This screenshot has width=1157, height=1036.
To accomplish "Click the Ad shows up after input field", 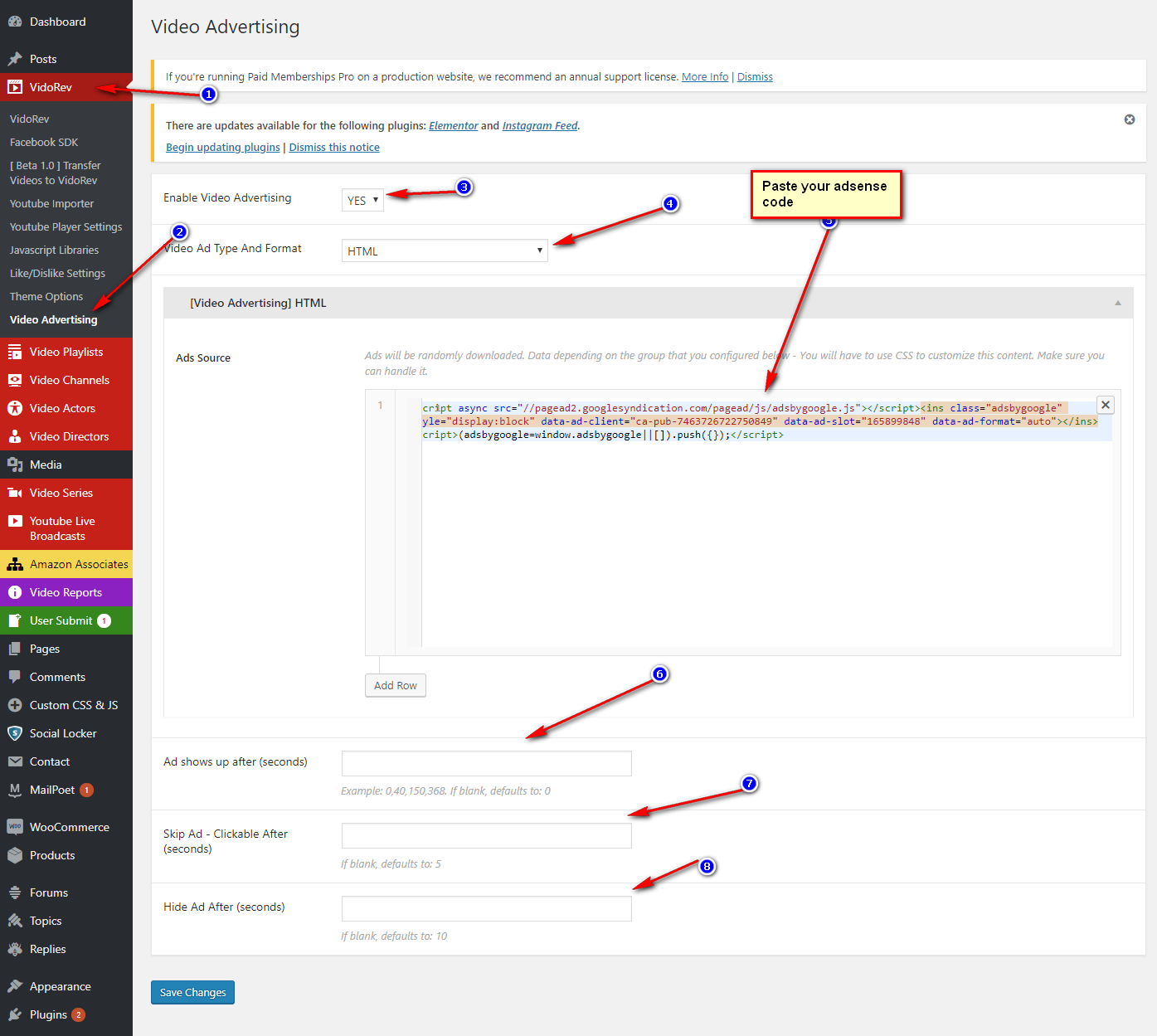I will 486,763.
